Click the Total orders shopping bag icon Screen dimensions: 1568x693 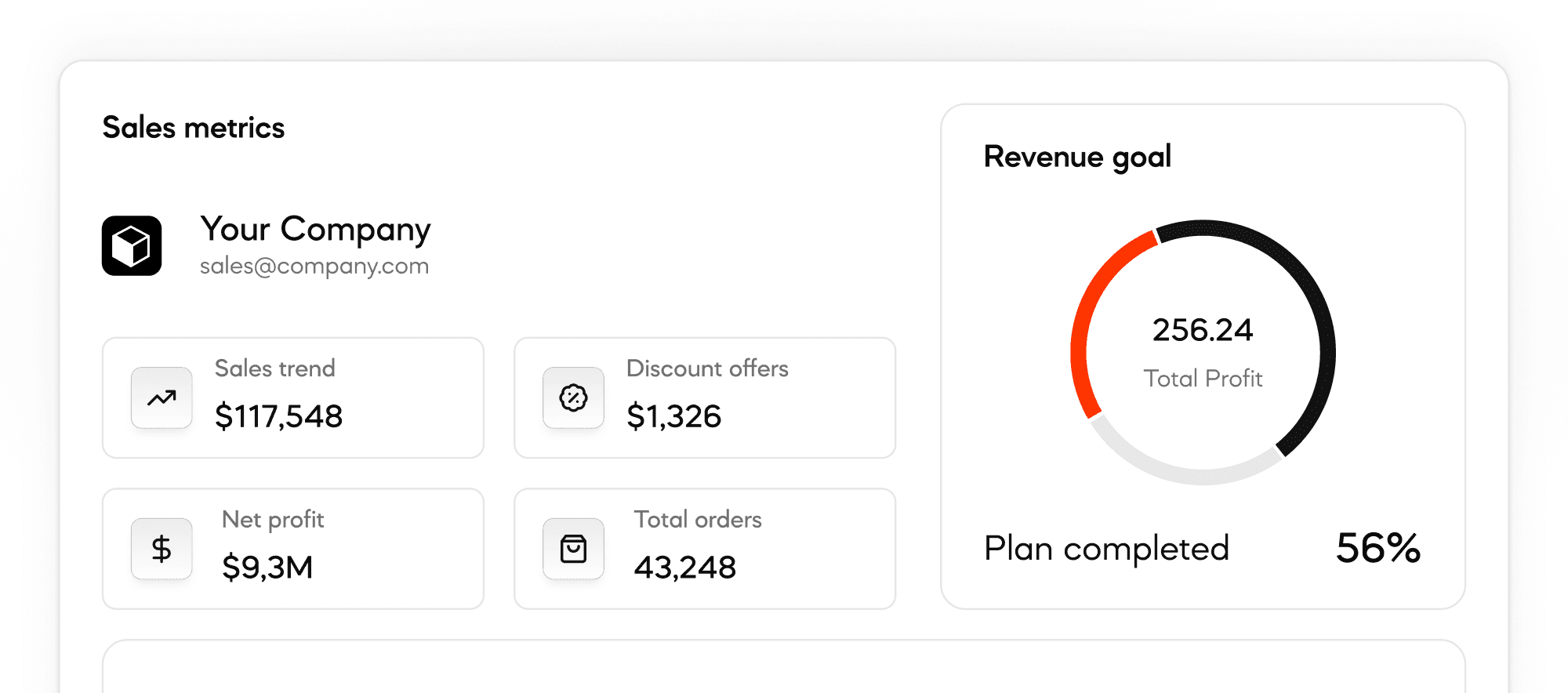(573, 549)
